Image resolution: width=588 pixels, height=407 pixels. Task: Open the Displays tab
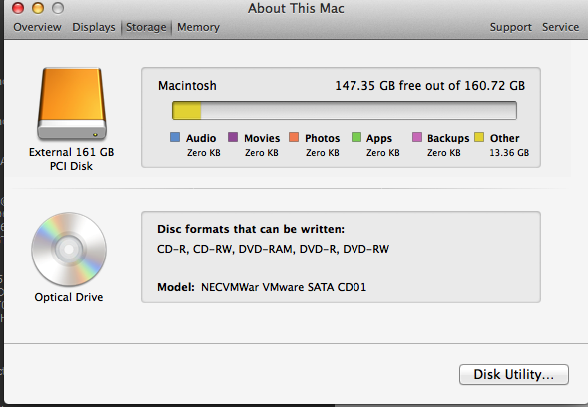tap(94, 27)
